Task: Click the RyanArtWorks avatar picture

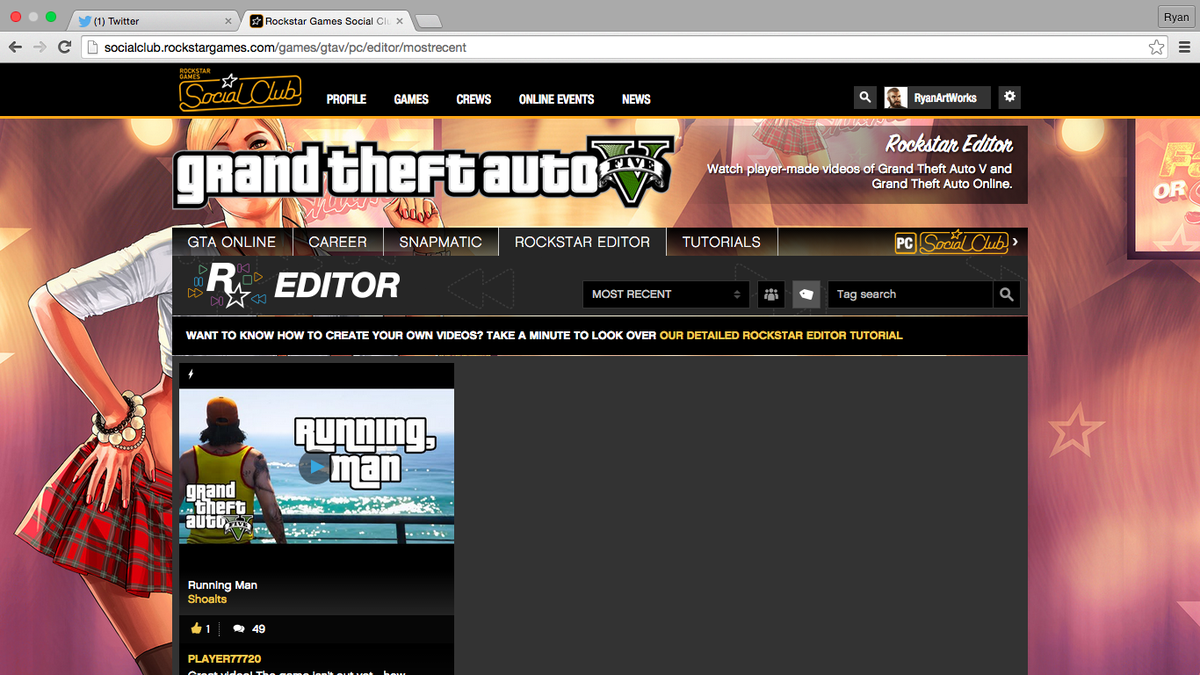Action: point(895,97)
